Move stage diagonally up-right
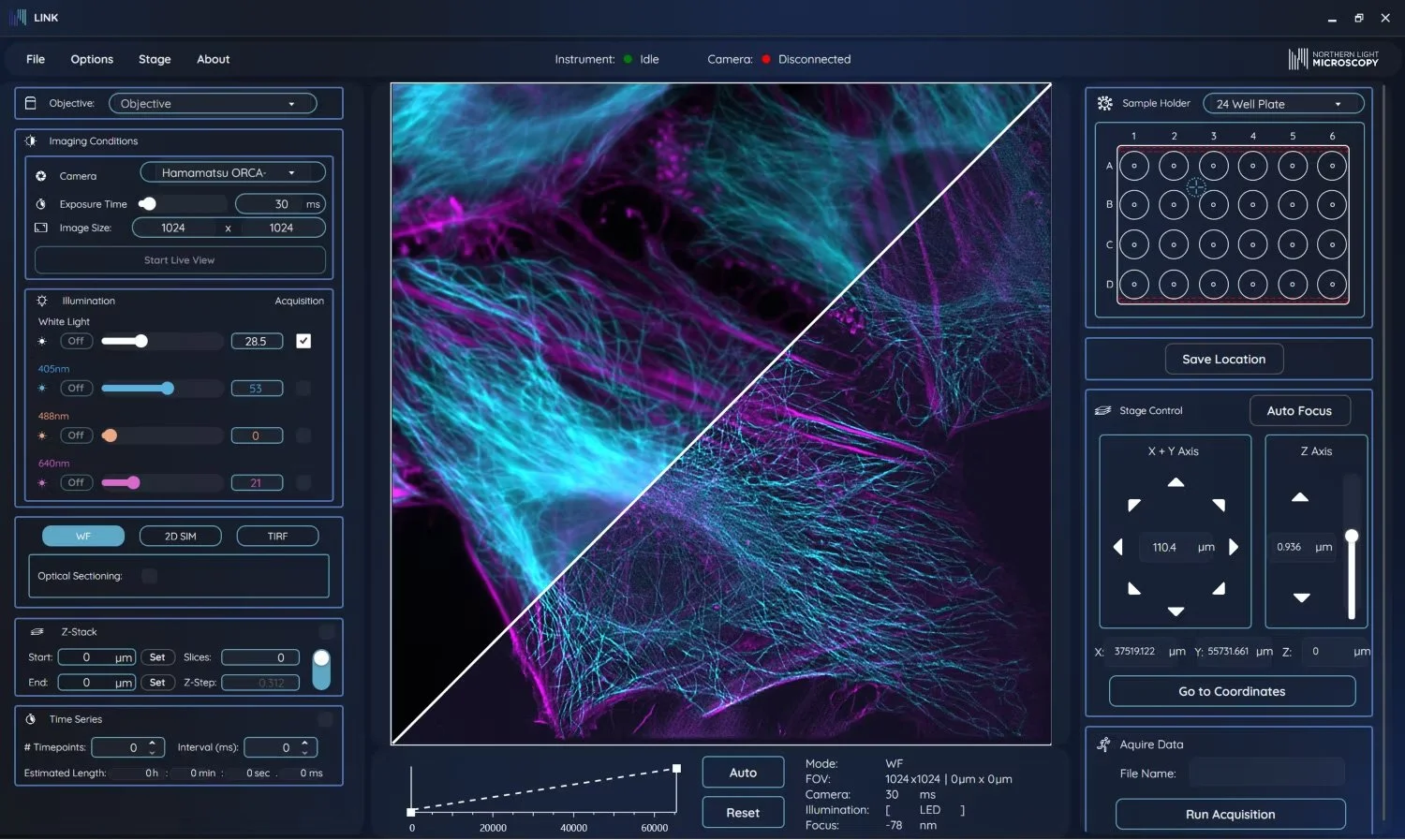 click(x=1219, y=505)
